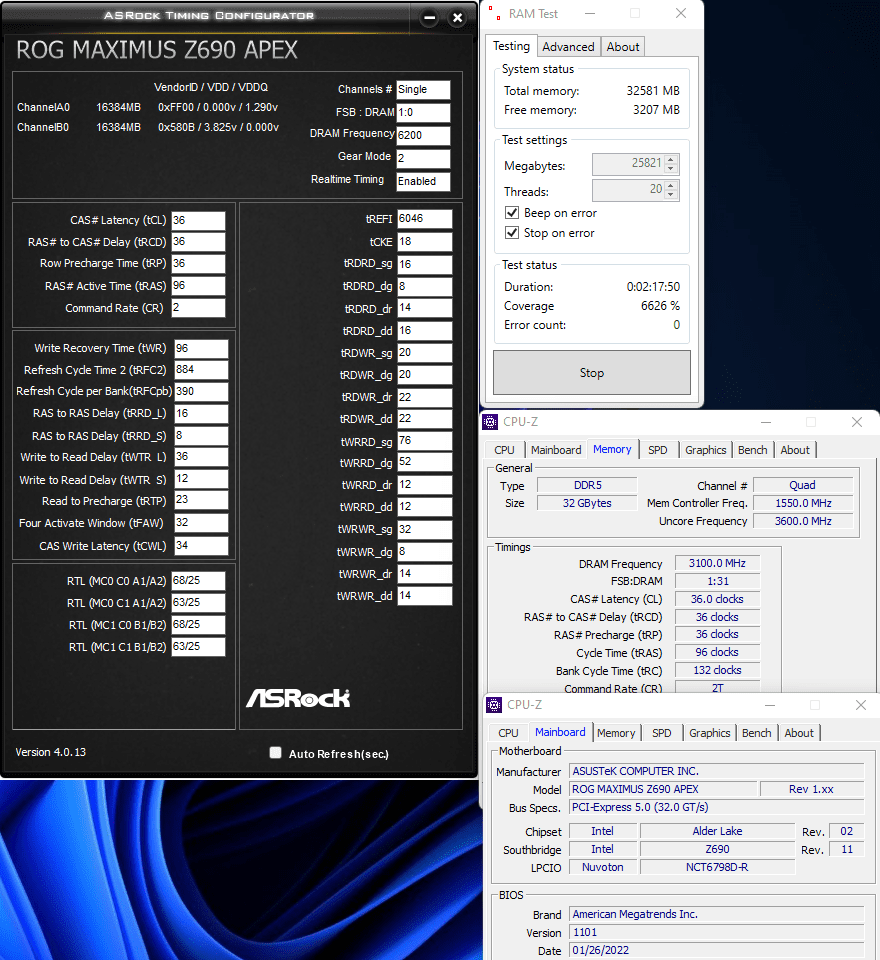Image resolution: width=880 pixels, height=960 pixels.
Task: Toggle Beep on error checkbox
Action: click(x=512, y=213)
